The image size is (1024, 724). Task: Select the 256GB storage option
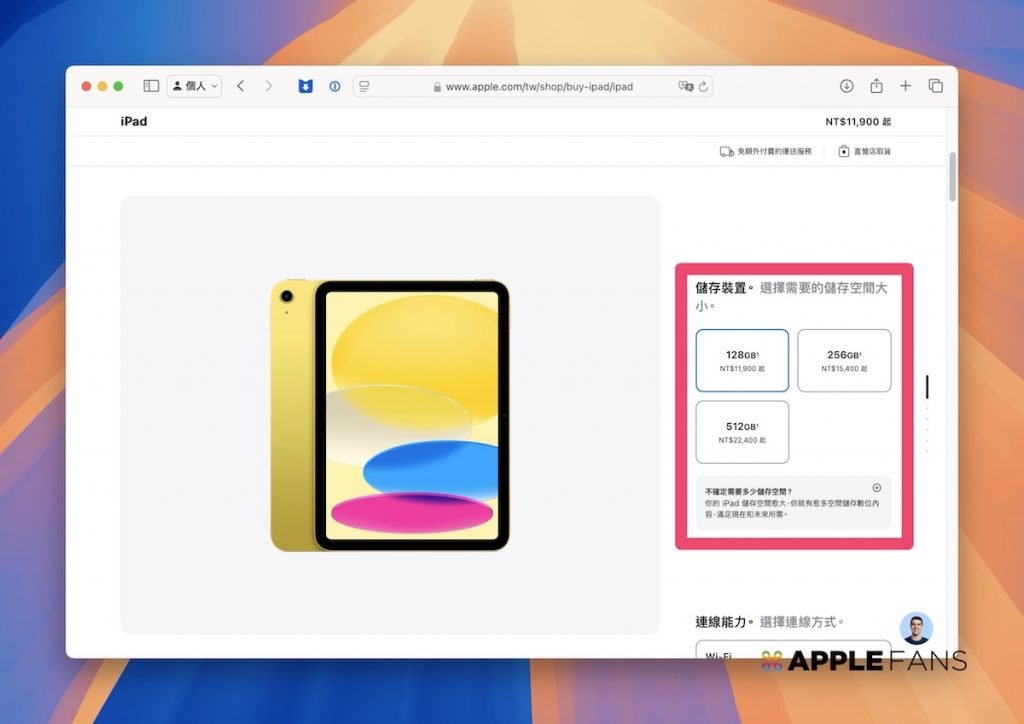pyautogui.click(x=844, y=360)
